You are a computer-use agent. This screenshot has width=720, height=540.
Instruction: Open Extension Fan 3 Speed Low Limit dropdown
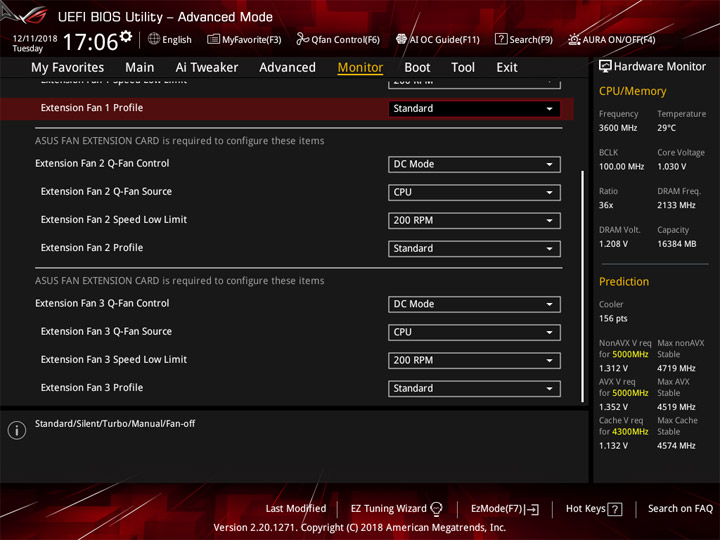click(x=474, y=360)
